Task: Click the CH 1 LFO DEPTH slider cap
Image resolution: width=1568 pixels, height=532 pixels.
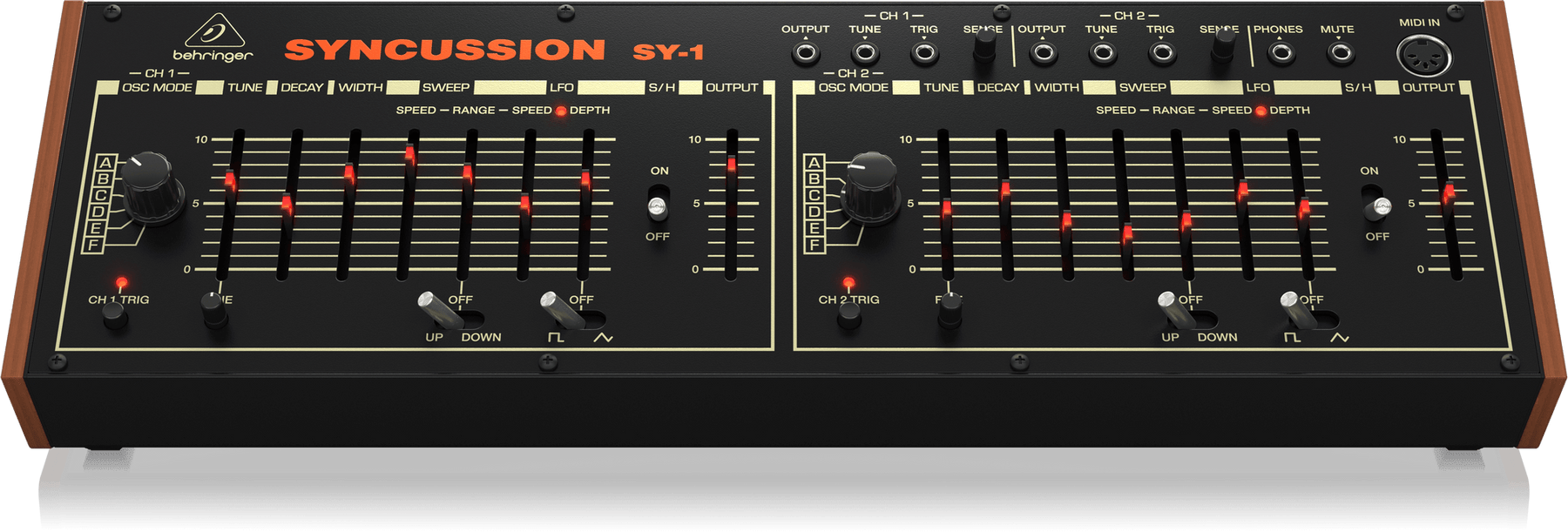Action: [585, 181]
